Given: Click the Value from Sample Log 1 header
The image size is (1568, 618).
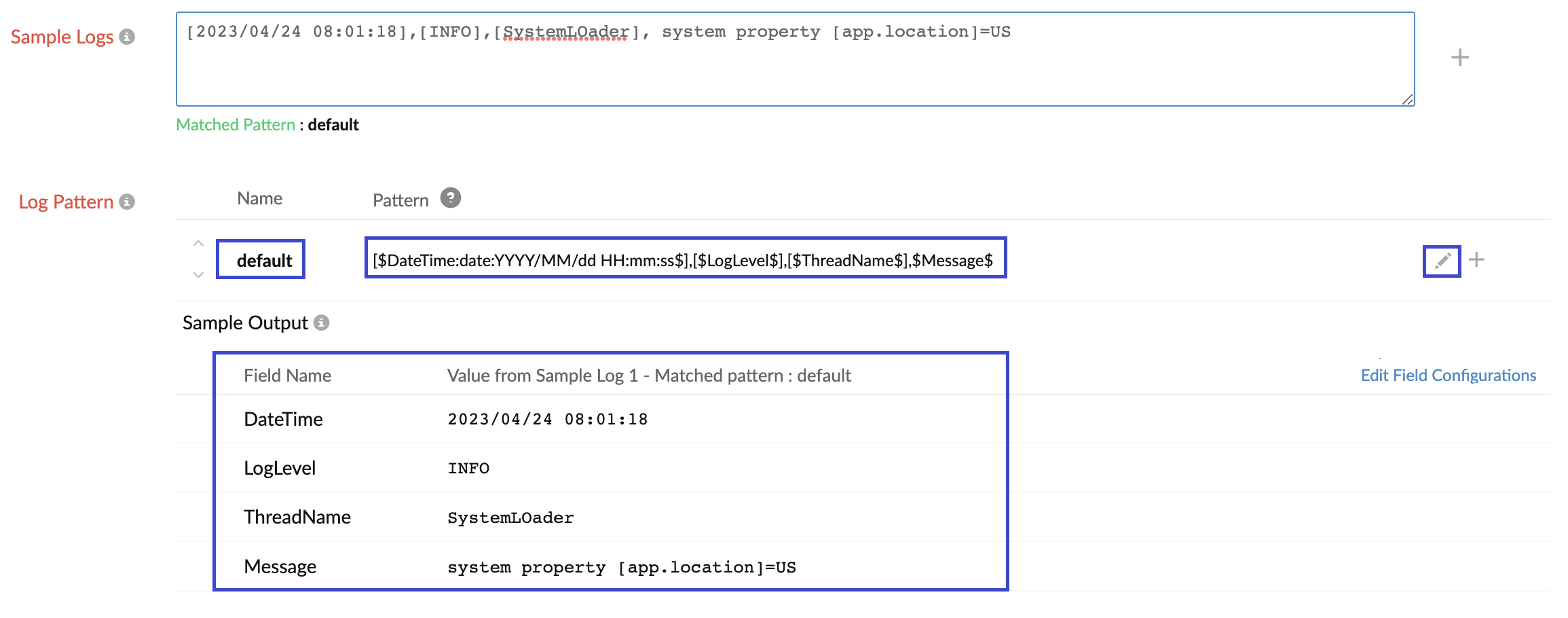Looking at the screenshot, I should 649,376.
